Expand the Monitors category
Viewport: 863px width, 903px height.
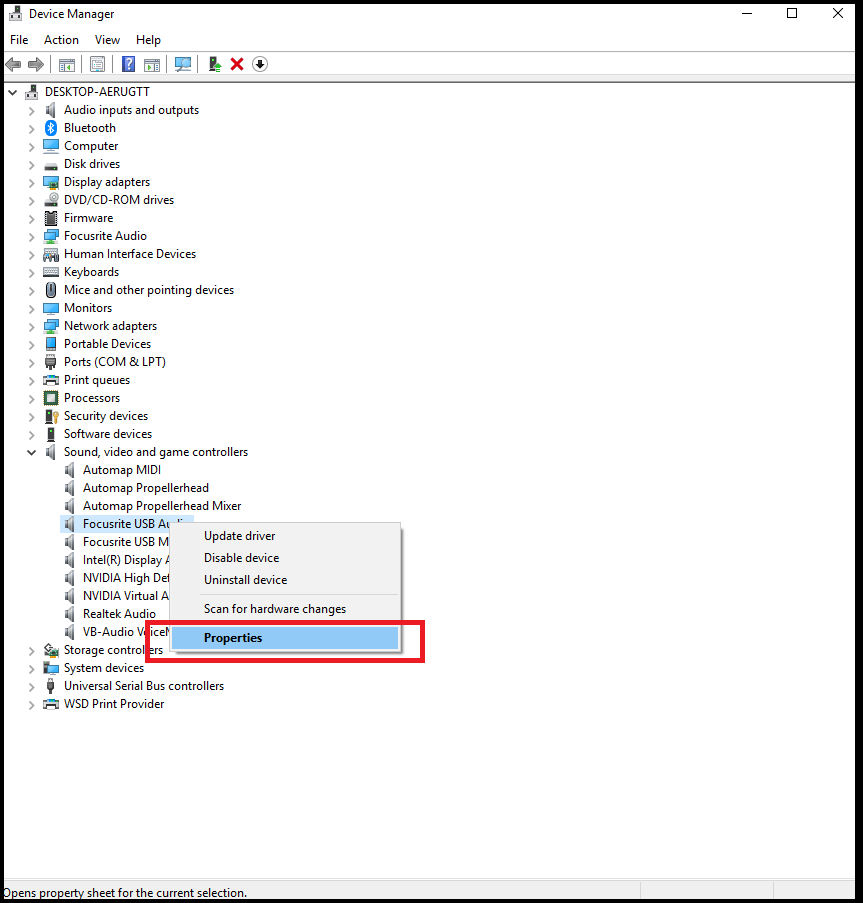pyautogui.click(x=32, y=309)
